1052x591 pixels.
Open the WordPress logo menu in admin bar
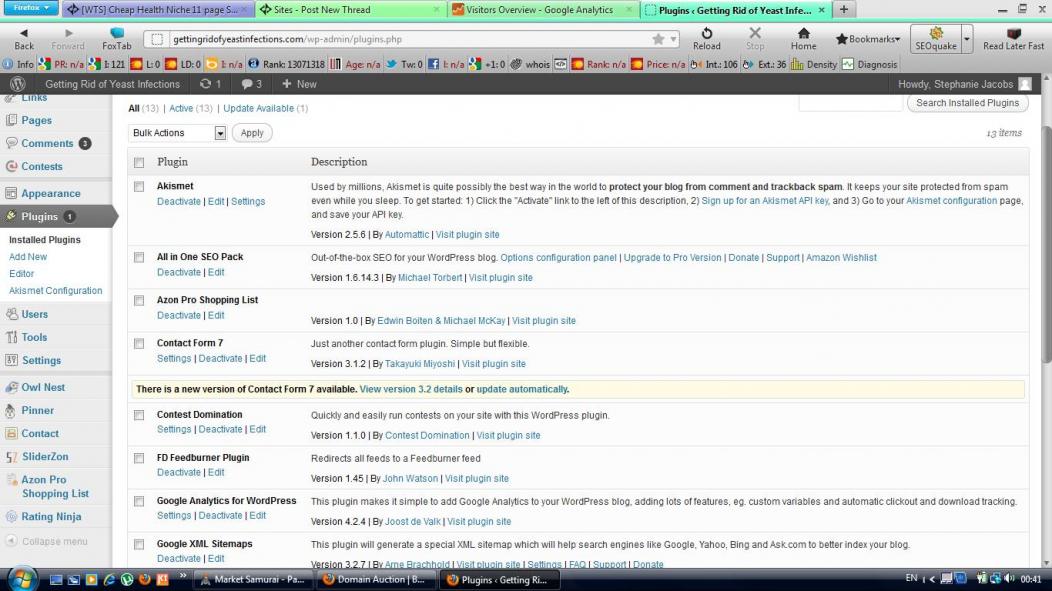[x=18, y=84]
